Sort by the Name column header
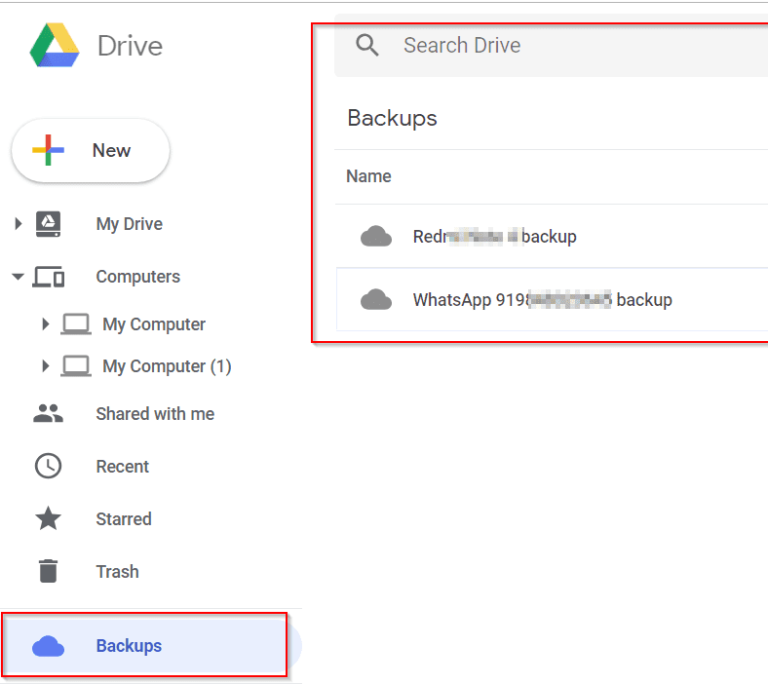Viewport: 768px width, 684px height. (x=369, y=176)
